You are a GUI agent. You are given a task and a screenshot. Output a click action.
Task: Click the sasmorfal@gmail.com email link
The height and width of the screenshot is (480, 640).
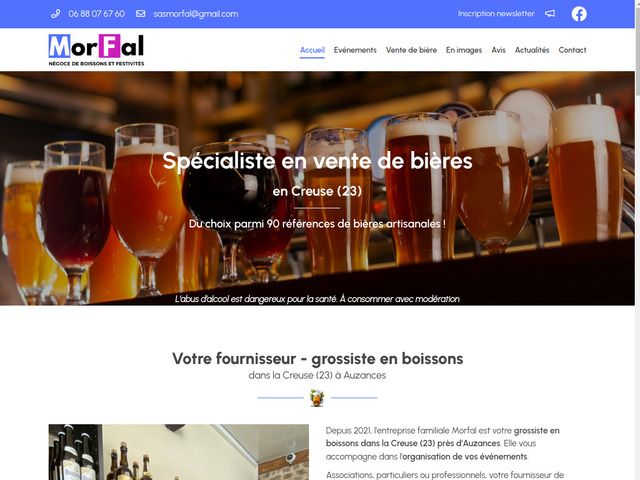point(196,14)
